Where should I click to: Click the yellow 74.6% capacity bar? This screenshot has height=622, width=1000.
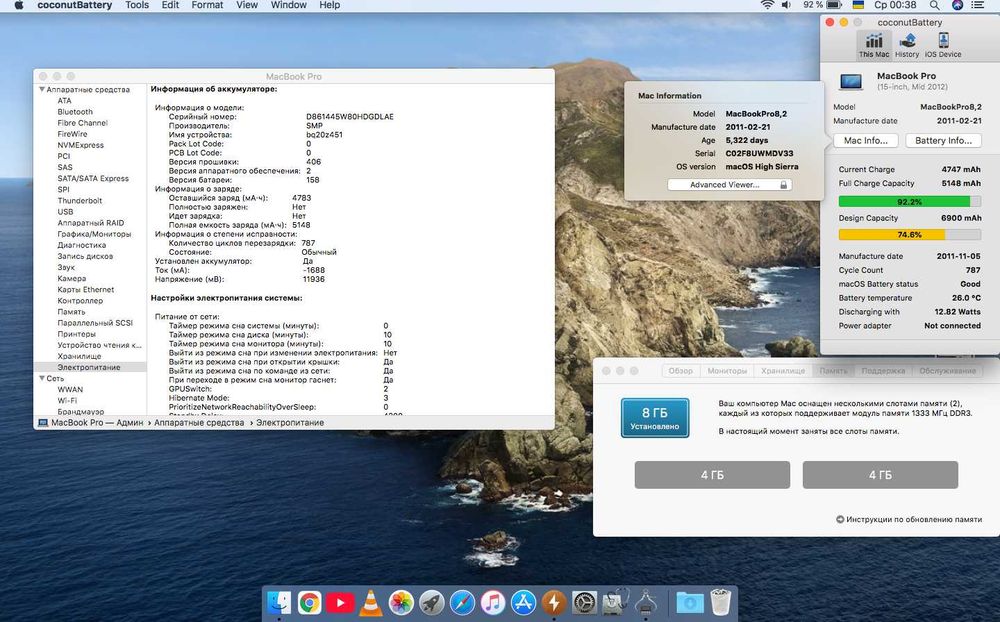909,235
